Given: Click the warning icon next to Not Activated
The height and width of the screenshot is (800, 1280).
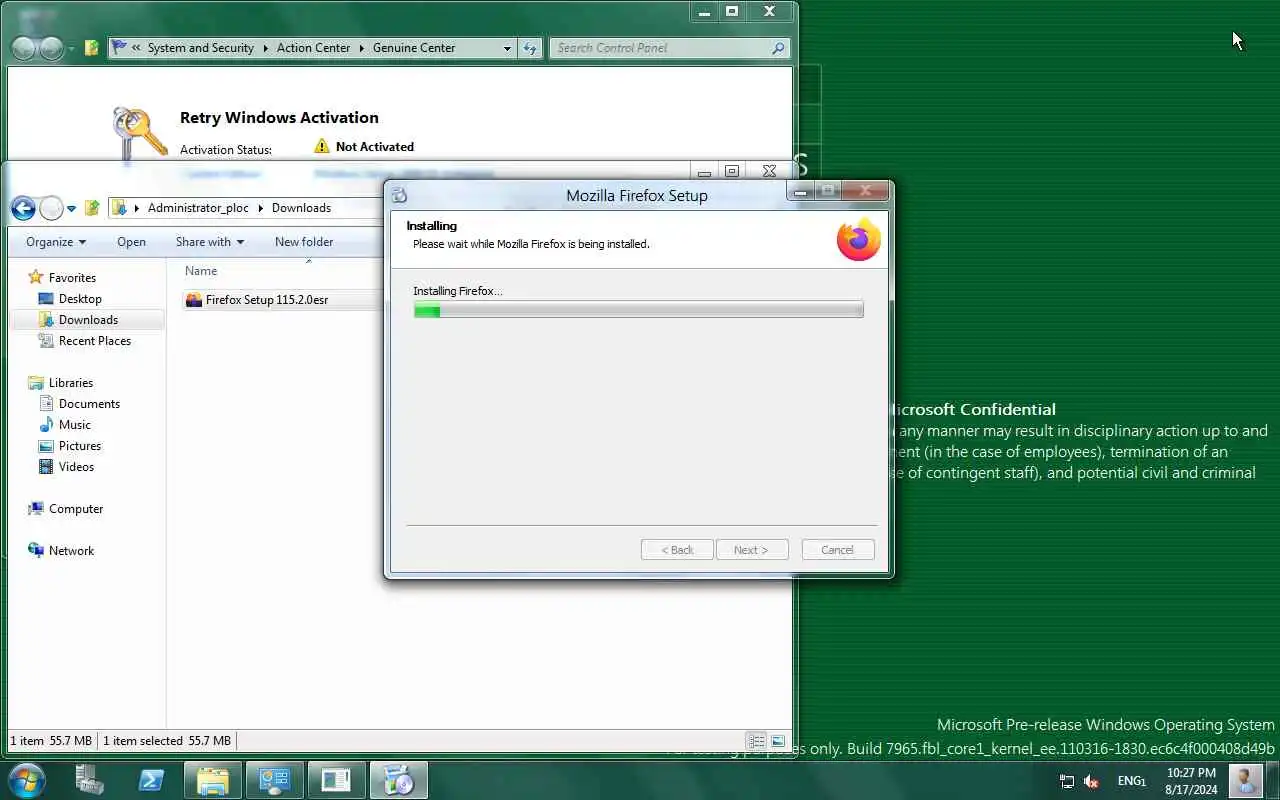Looking at the screenshot, I should pos(321,146).
